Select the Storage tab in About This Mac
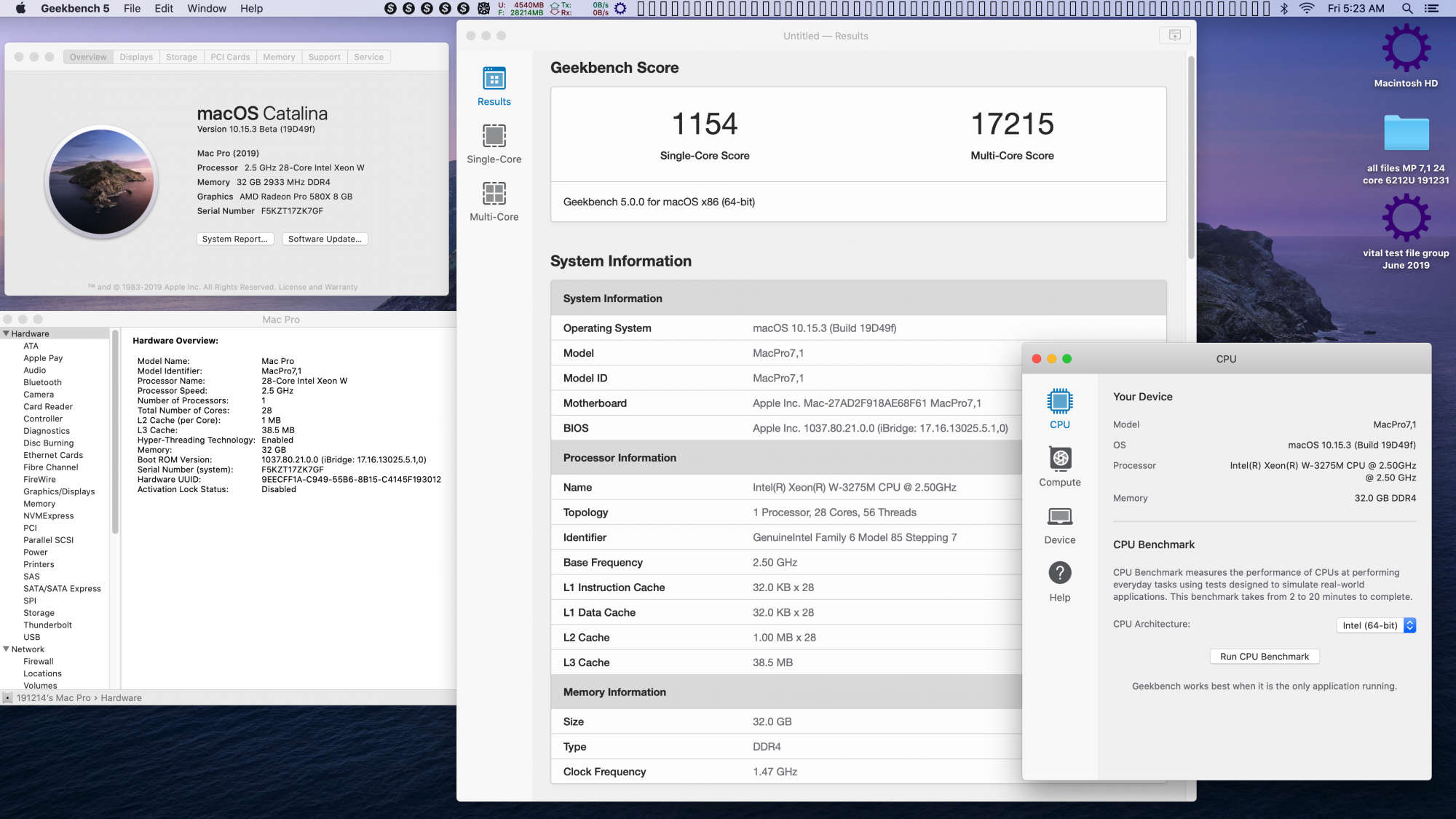The width and height of the screenshot is (1456, 819). [182, 57]
